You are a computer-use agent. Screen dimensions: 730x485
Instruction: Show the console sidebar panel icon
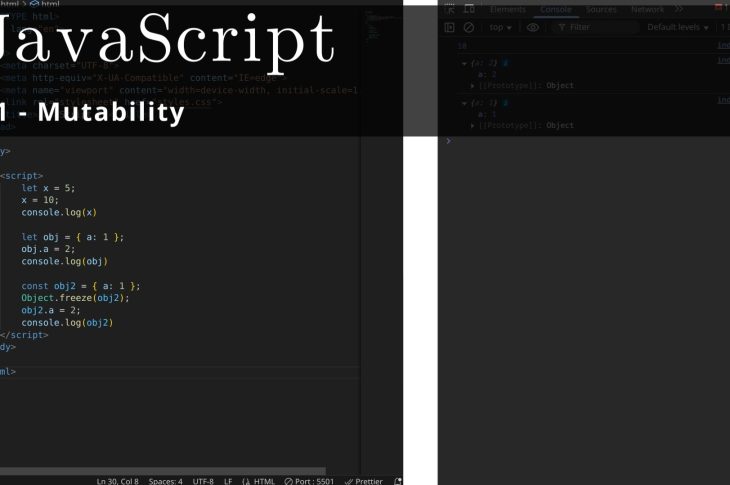tap(450, 27)
